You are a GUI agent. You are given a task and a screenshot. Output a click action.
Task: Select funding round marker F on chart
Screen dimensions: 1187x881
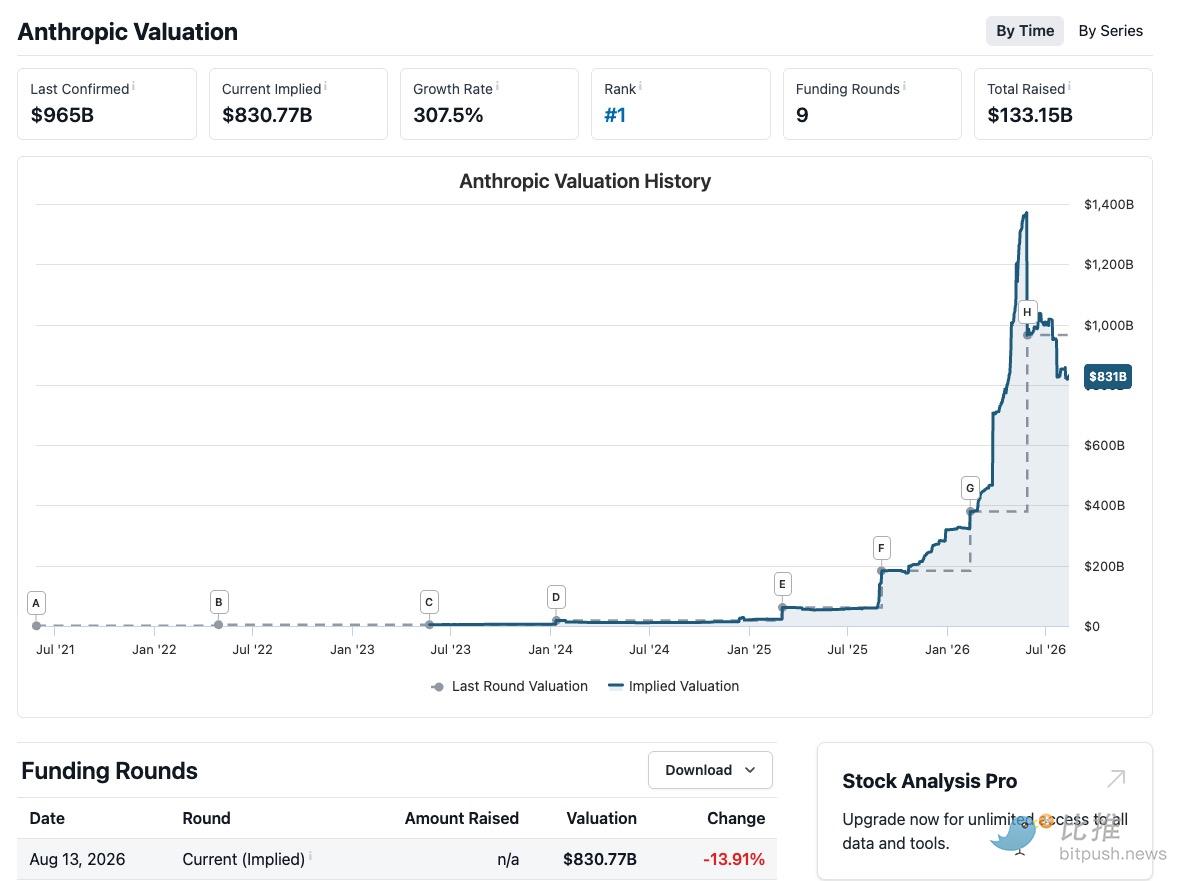(880, 547)
